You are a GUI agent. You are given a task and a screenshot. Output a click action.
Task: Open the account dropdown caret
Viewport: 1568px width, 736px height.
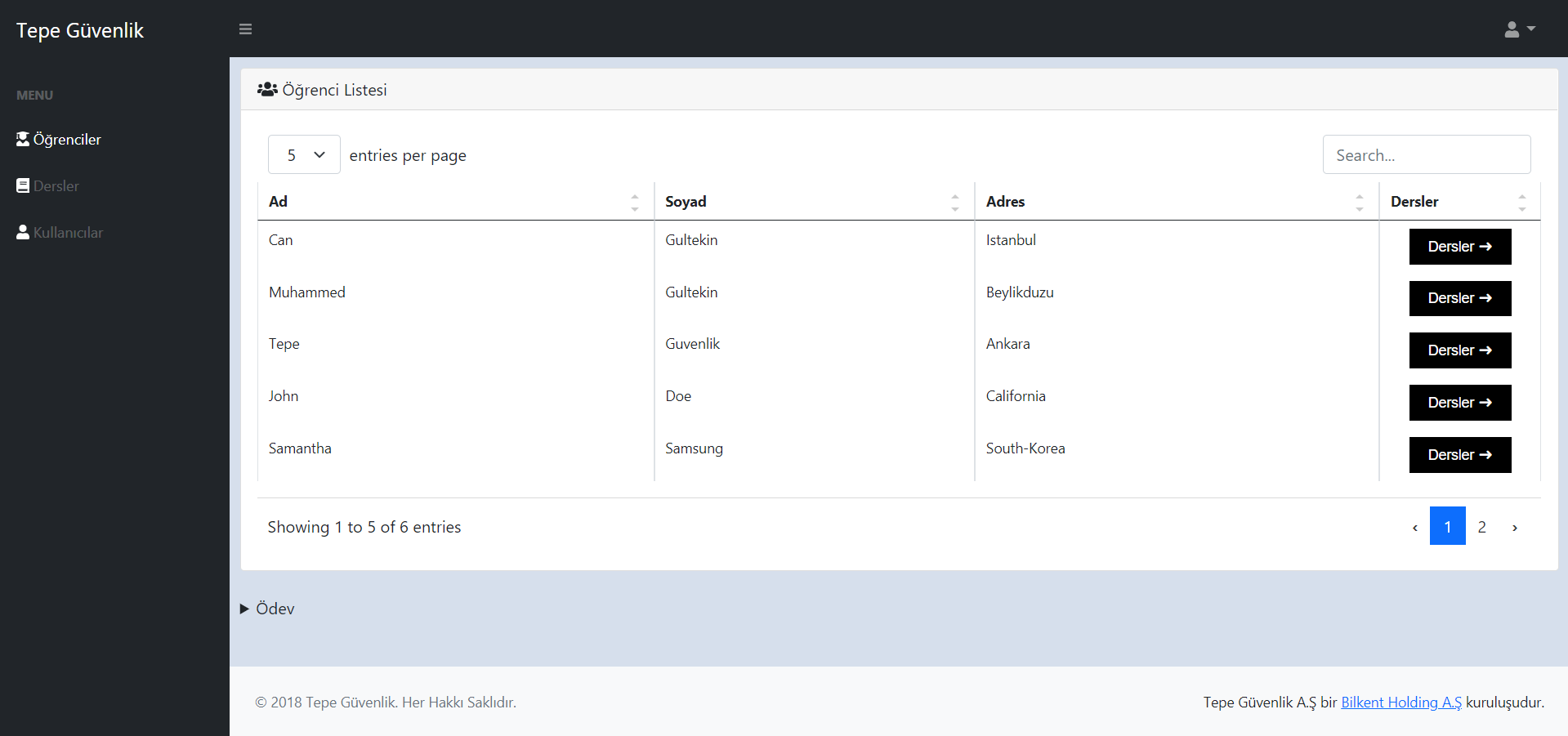point(1531,29)
